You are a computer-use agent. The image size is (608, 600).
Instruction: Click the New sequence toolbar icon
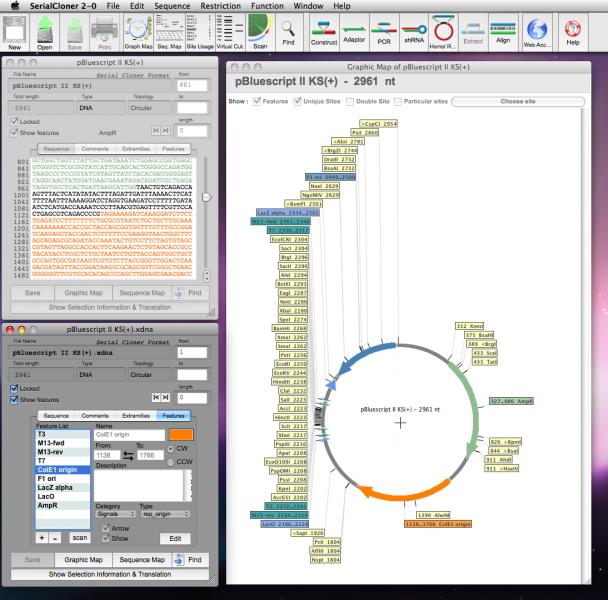(15, 32)
